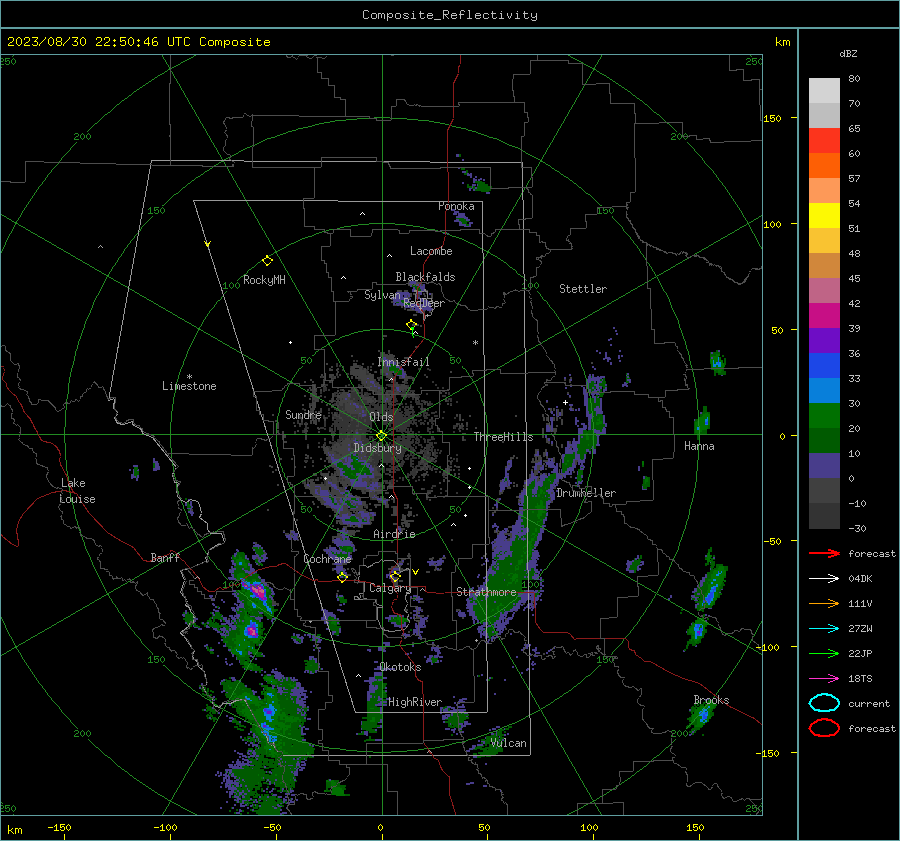Click the yellow diamond marker at RockyMH
This screenshot has width=900, height=841.
pos(267,261)
